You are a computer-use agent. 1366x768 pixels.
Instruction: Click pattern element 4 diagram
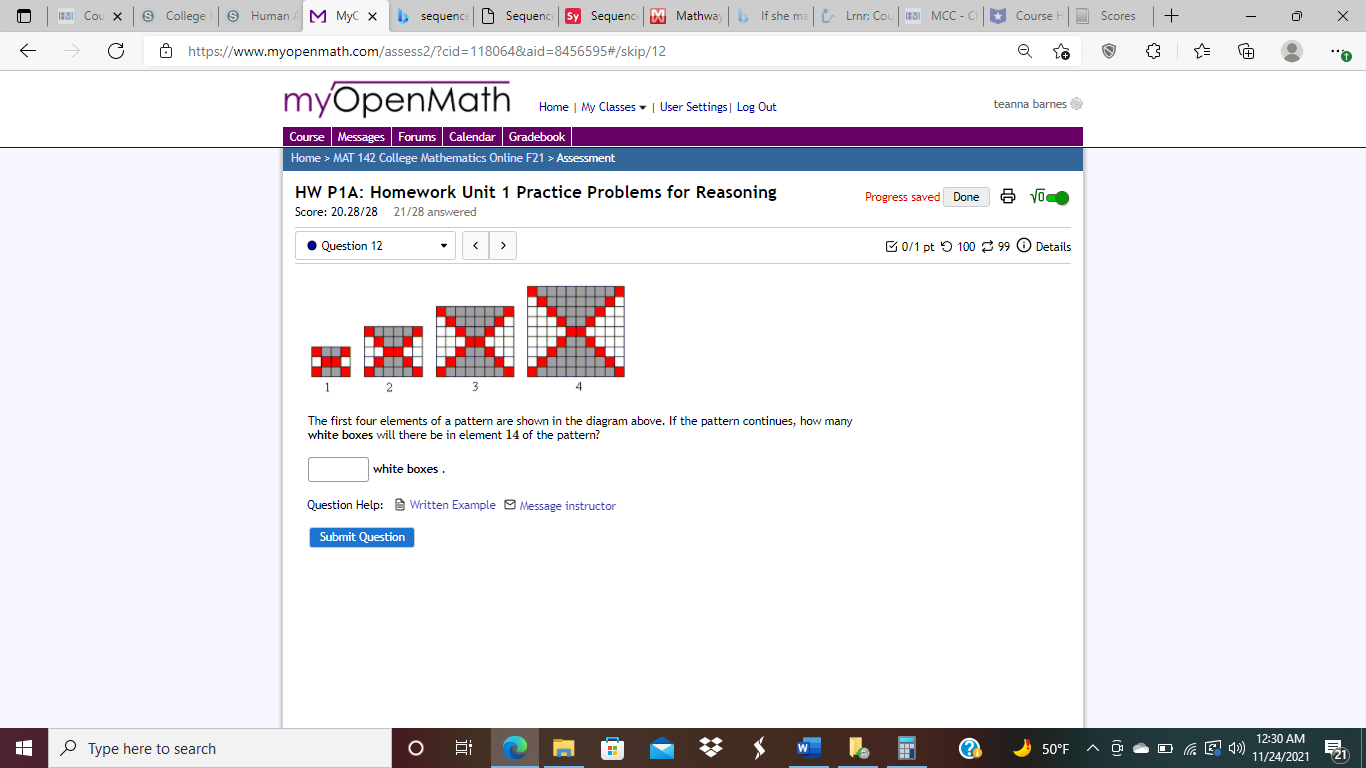(576, 331)
